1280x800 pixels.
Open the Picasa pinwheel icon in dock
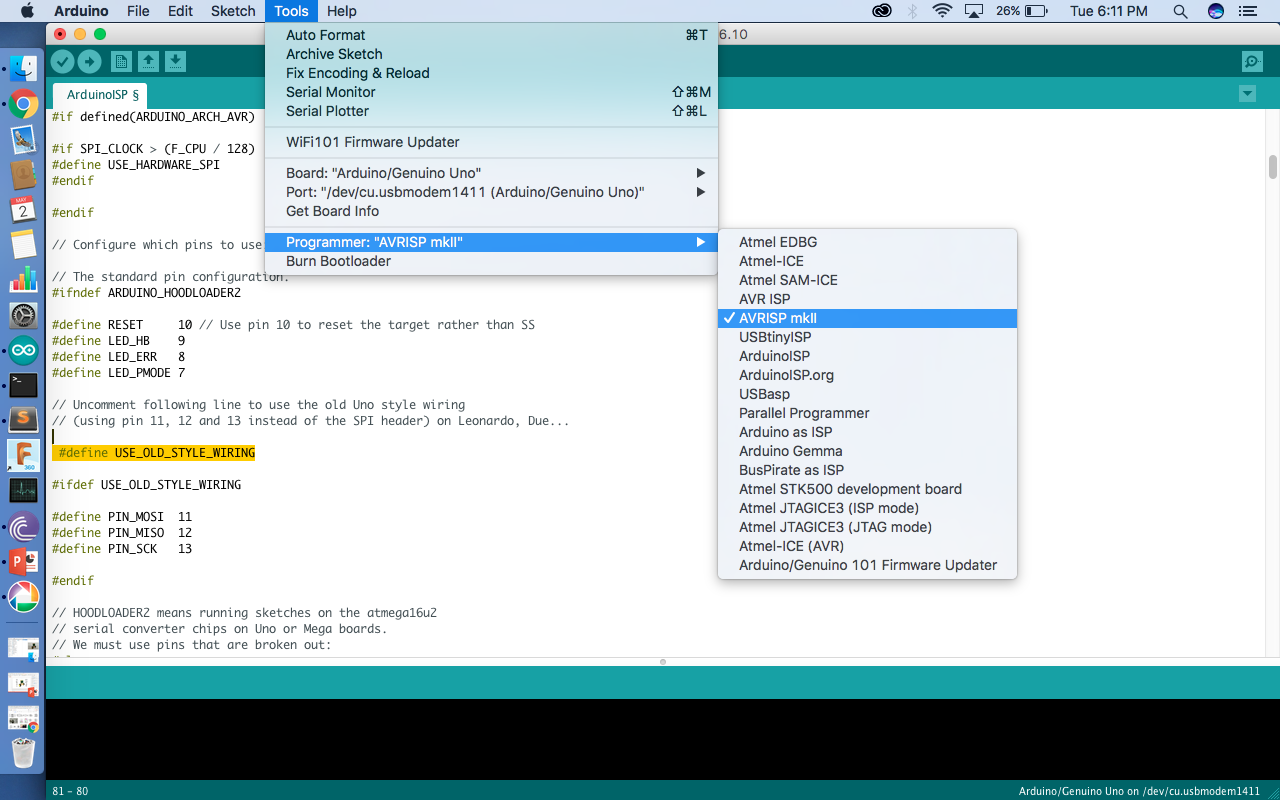[x=23, y=596]
